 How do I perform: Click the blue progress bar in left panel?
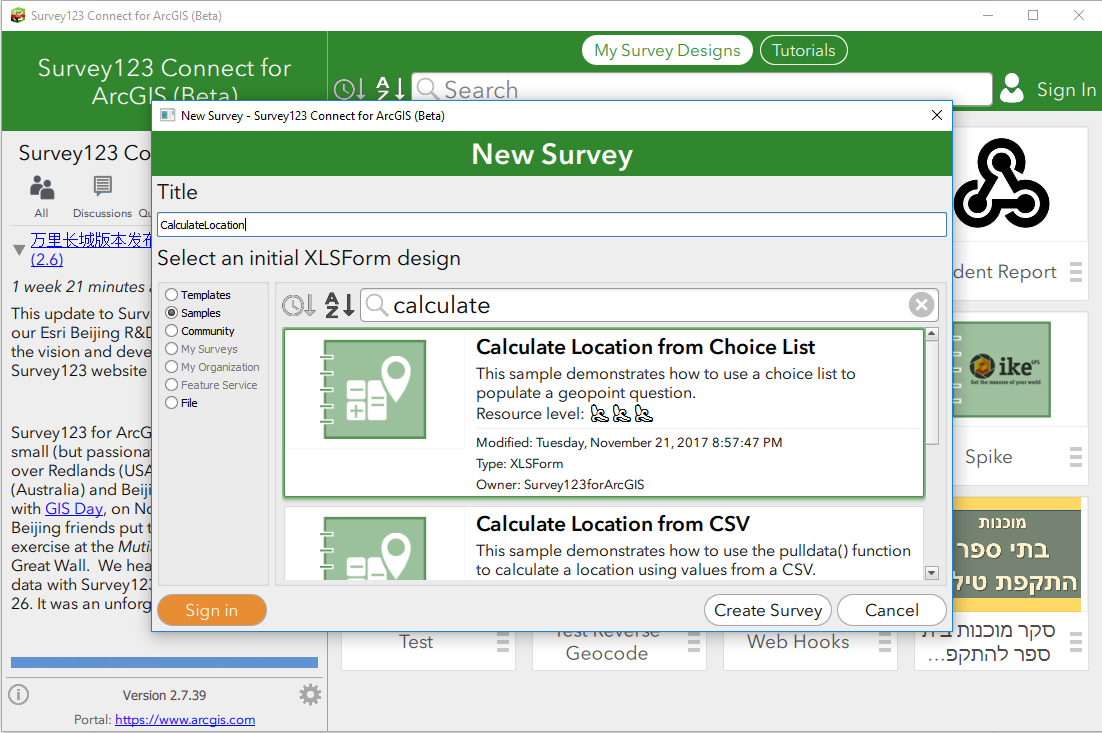[164, 662]
